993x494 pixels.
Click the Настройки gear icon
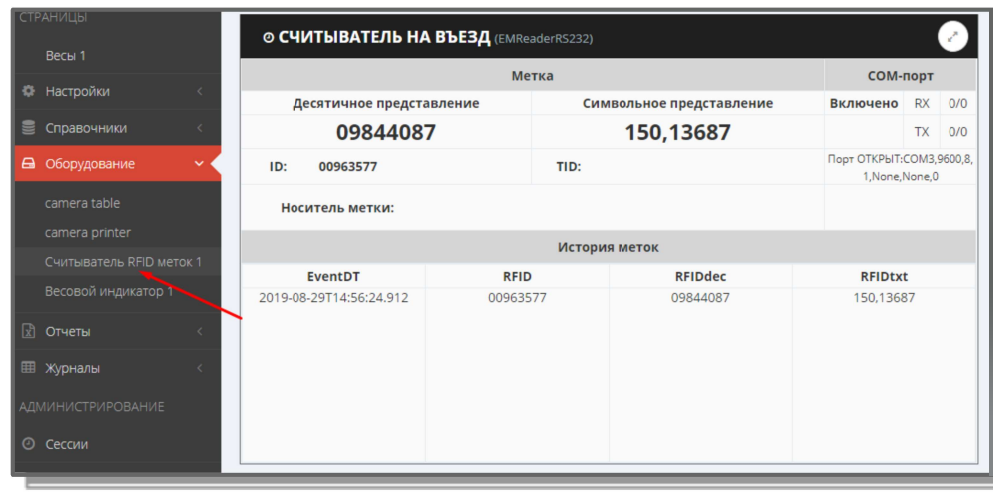pos(28,91)
